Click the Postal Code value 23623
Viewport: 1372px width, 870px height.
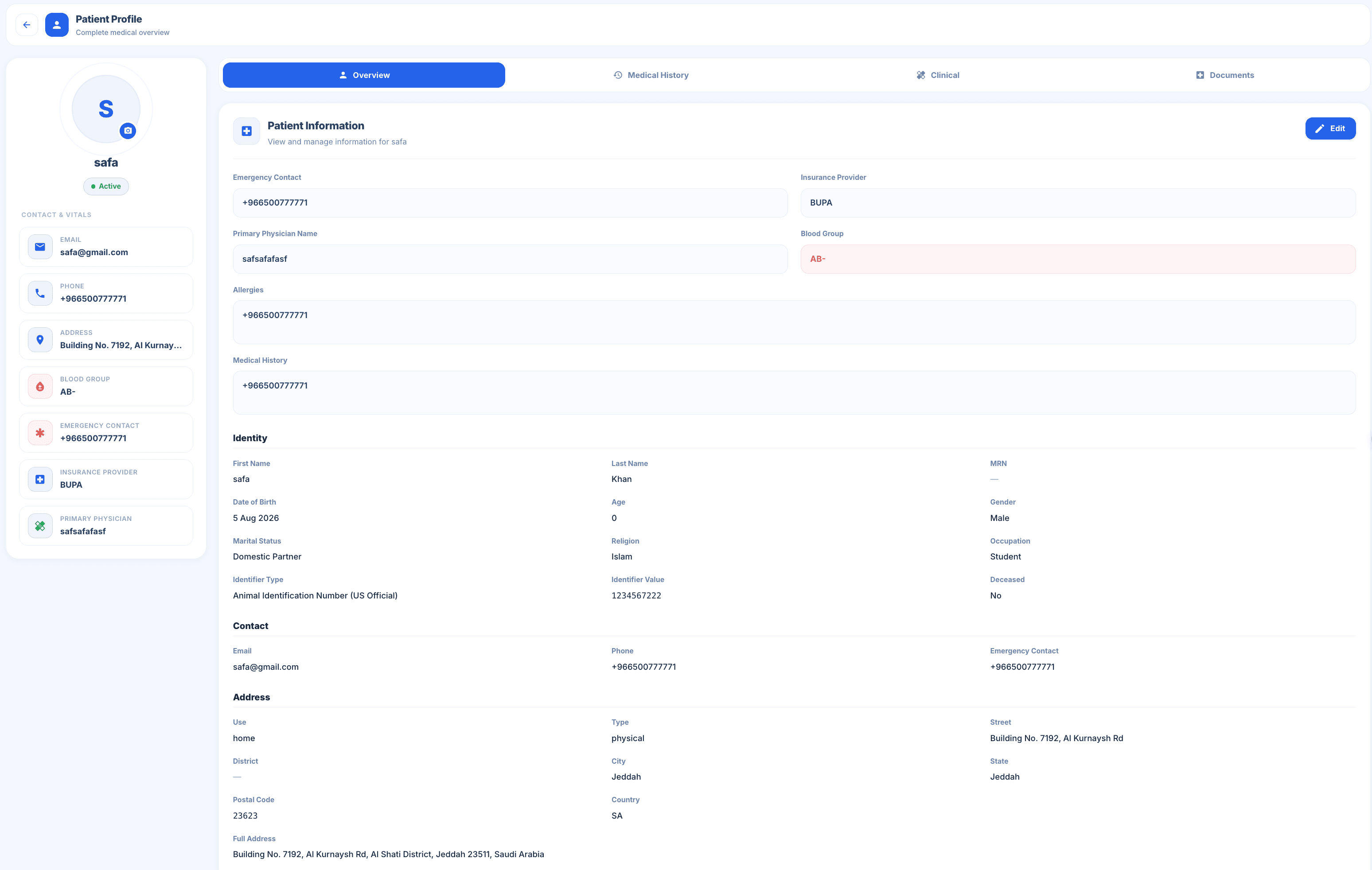point(245,816)
